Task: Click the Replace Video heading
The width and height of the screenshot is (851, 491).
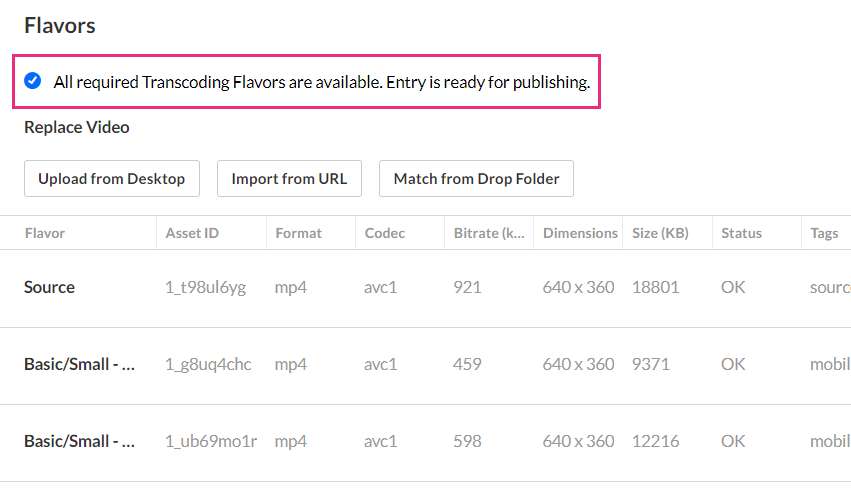Action: (x=77, y=127)
